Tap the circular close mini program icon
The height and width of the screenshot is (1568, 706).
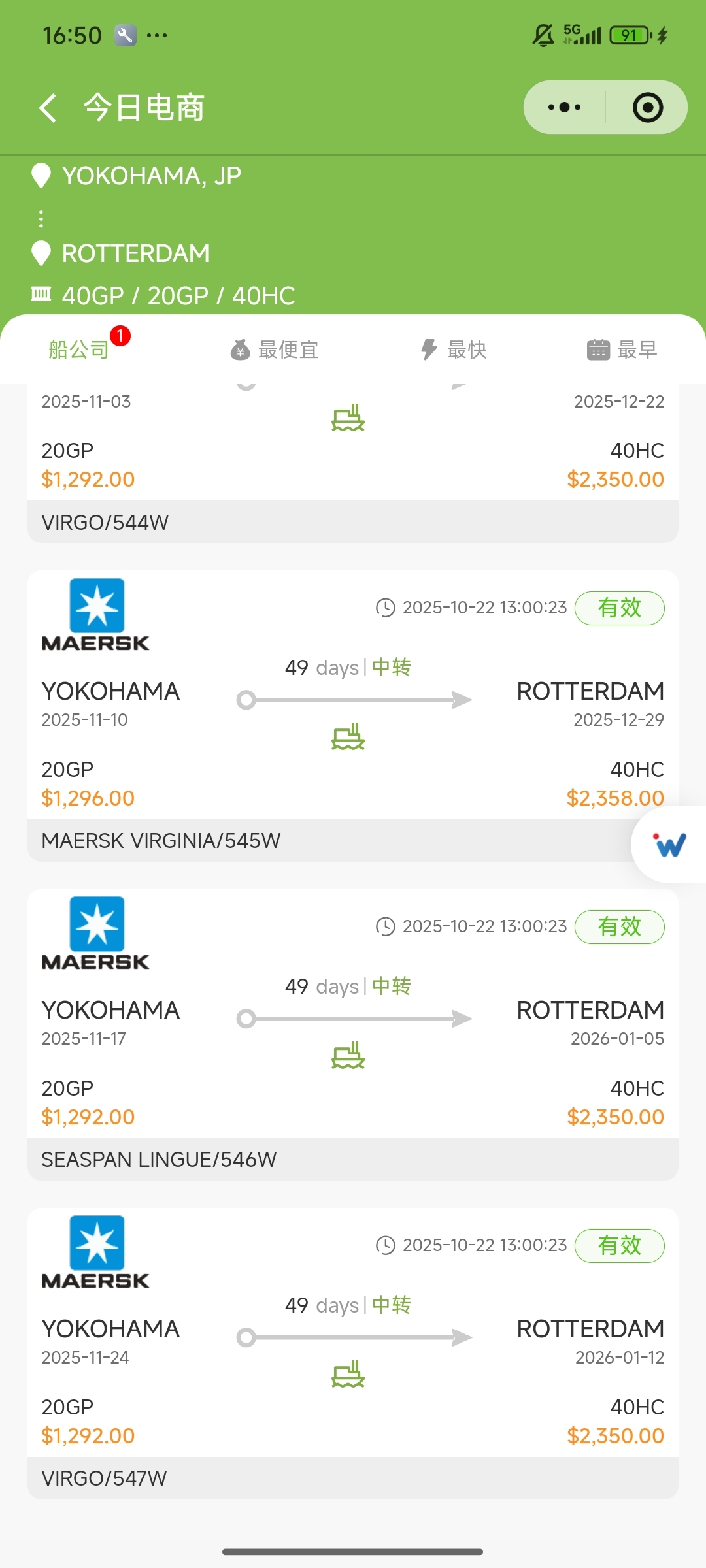648,108
